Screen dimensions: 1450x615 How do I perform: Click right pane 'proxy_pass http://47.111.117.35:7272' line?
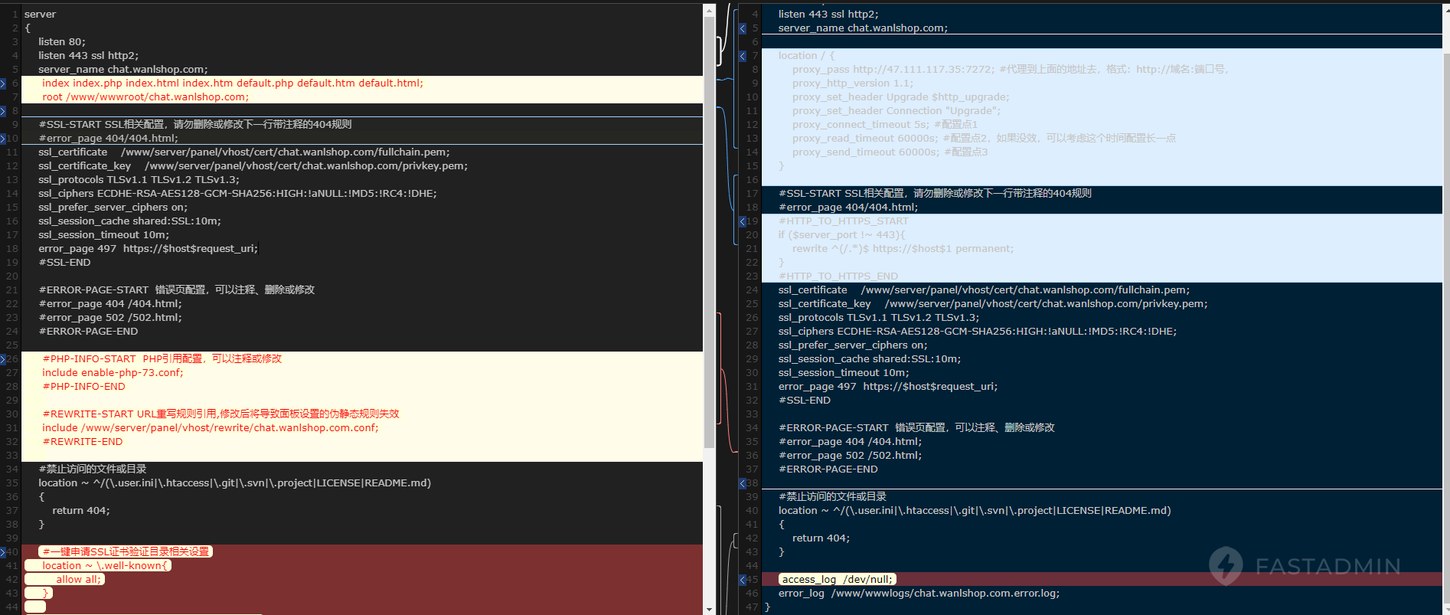click(x=1010, y=70)
